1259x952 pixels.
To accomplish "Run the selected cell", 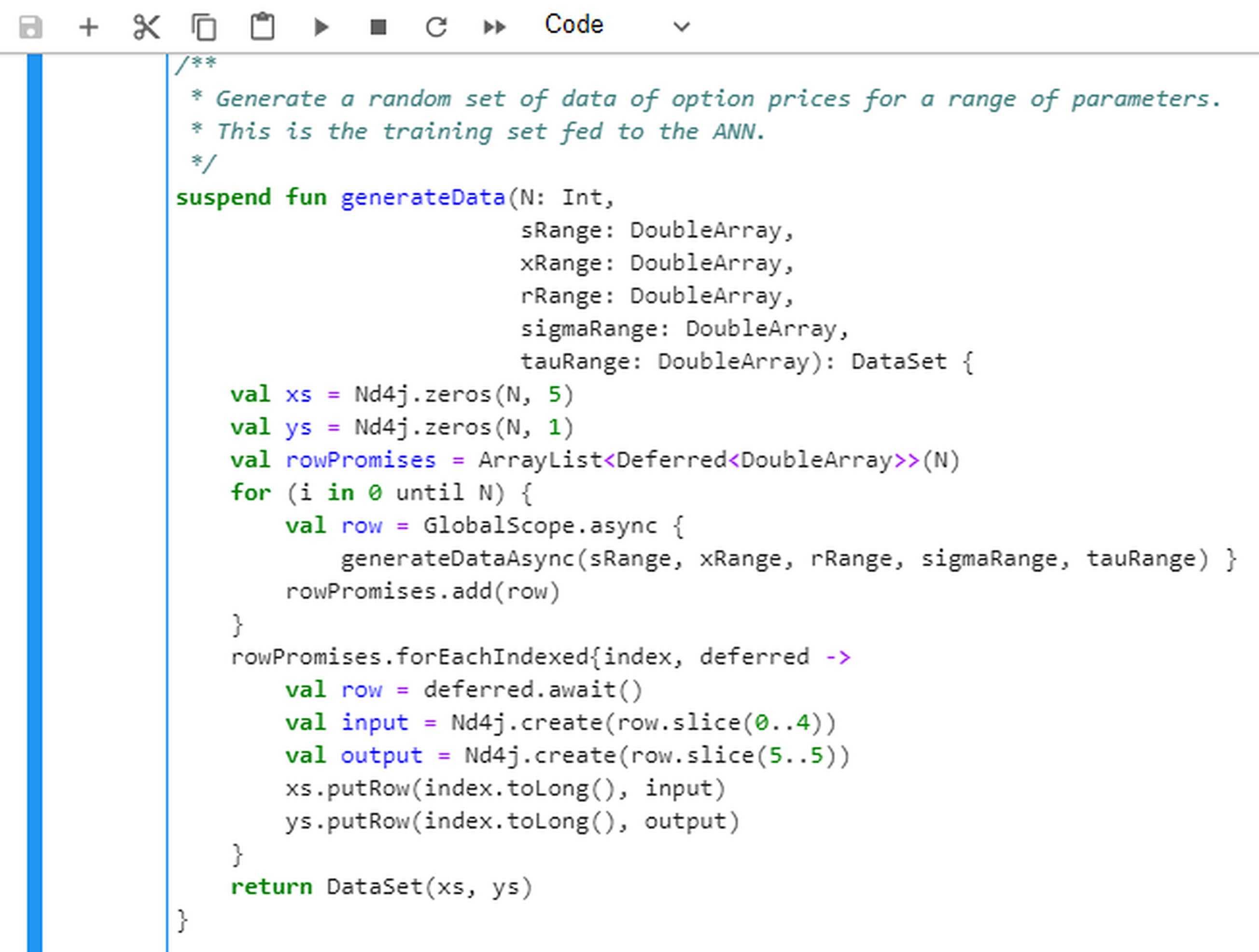I will point(322,27).
